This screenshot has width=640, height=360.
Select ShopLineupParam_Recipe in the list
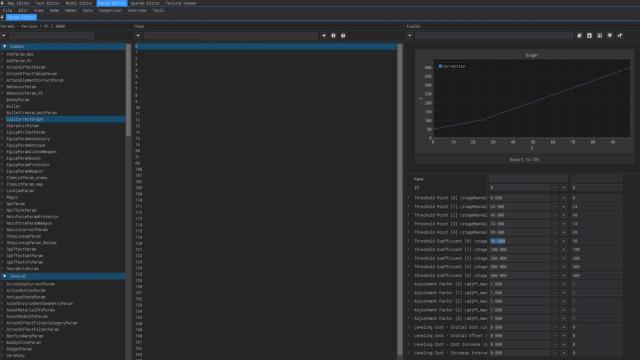pyautogui.click(x=31, y=243)
